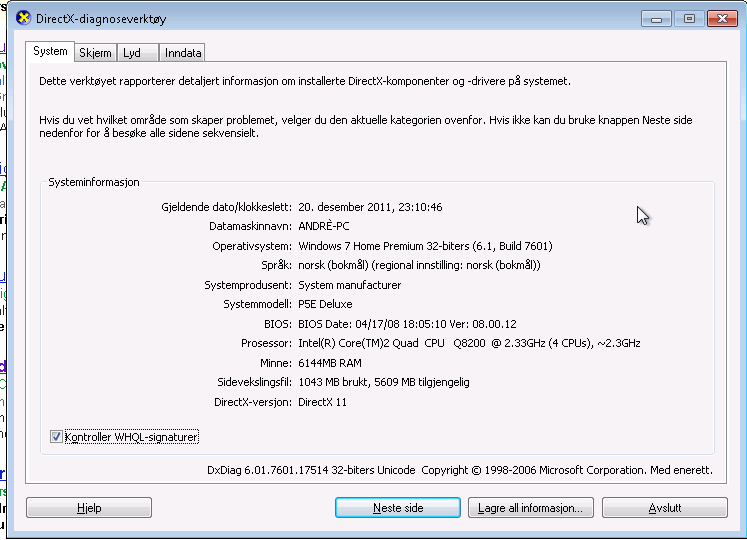Click the System manufacturer value
Screen dimensions: 747x540
pos(350,285)
